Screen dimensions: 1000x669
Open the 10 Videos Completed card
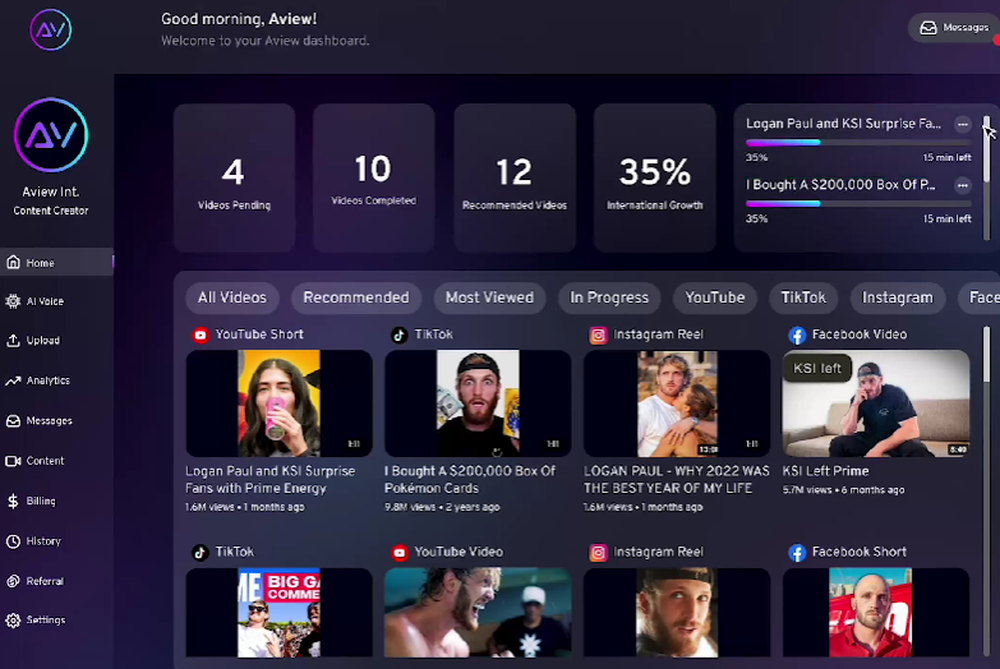pyautogui.click(x=374, y=178)
